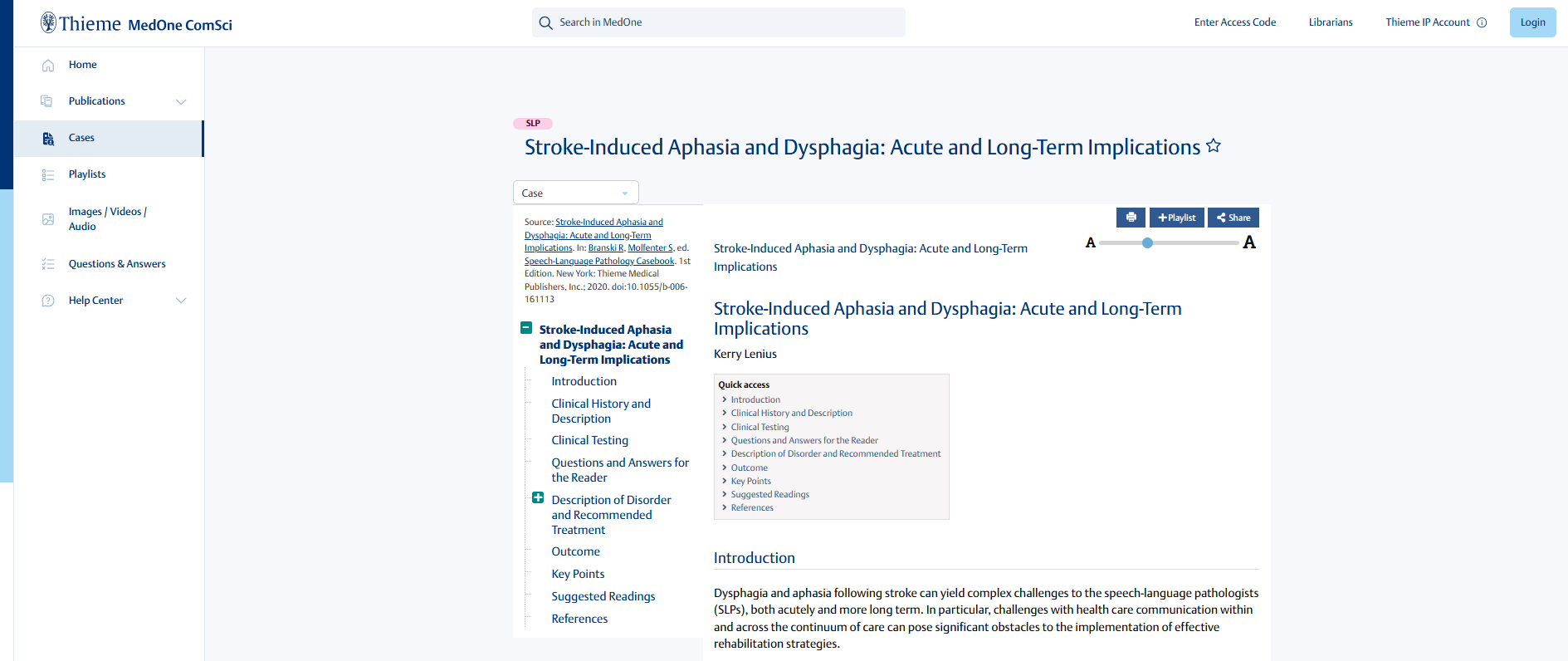Click Thieme IP Account link
Image resolution: width=1568 pixels, height=661 pixels.
(1428, 22)
